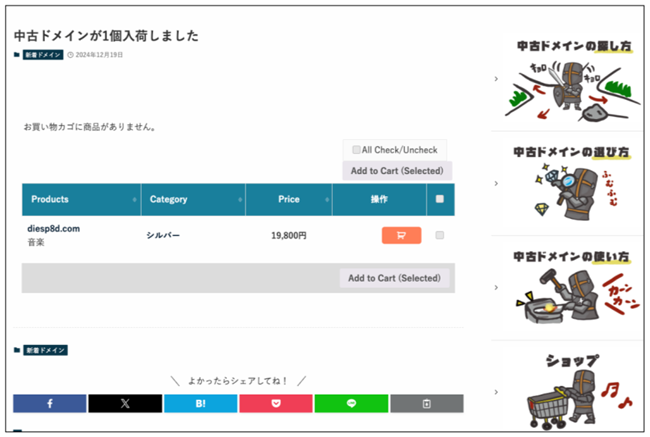Open 新着ドメイン category tag under the title
Image resolution: width=650 pixels, height=437 pixels.
click(x=44, y=55)
